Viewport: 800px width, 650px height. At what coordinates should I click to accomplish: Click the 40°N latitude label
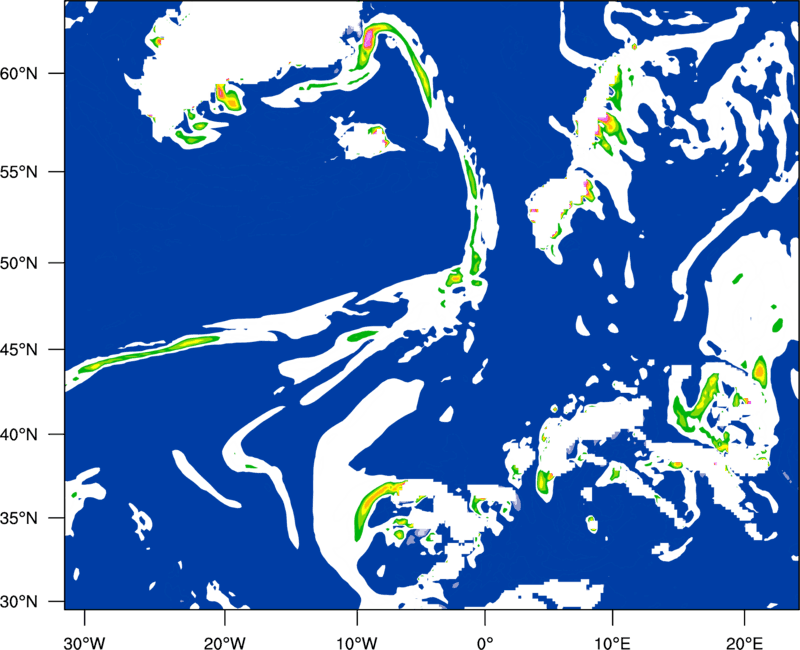tap(19, 435)
